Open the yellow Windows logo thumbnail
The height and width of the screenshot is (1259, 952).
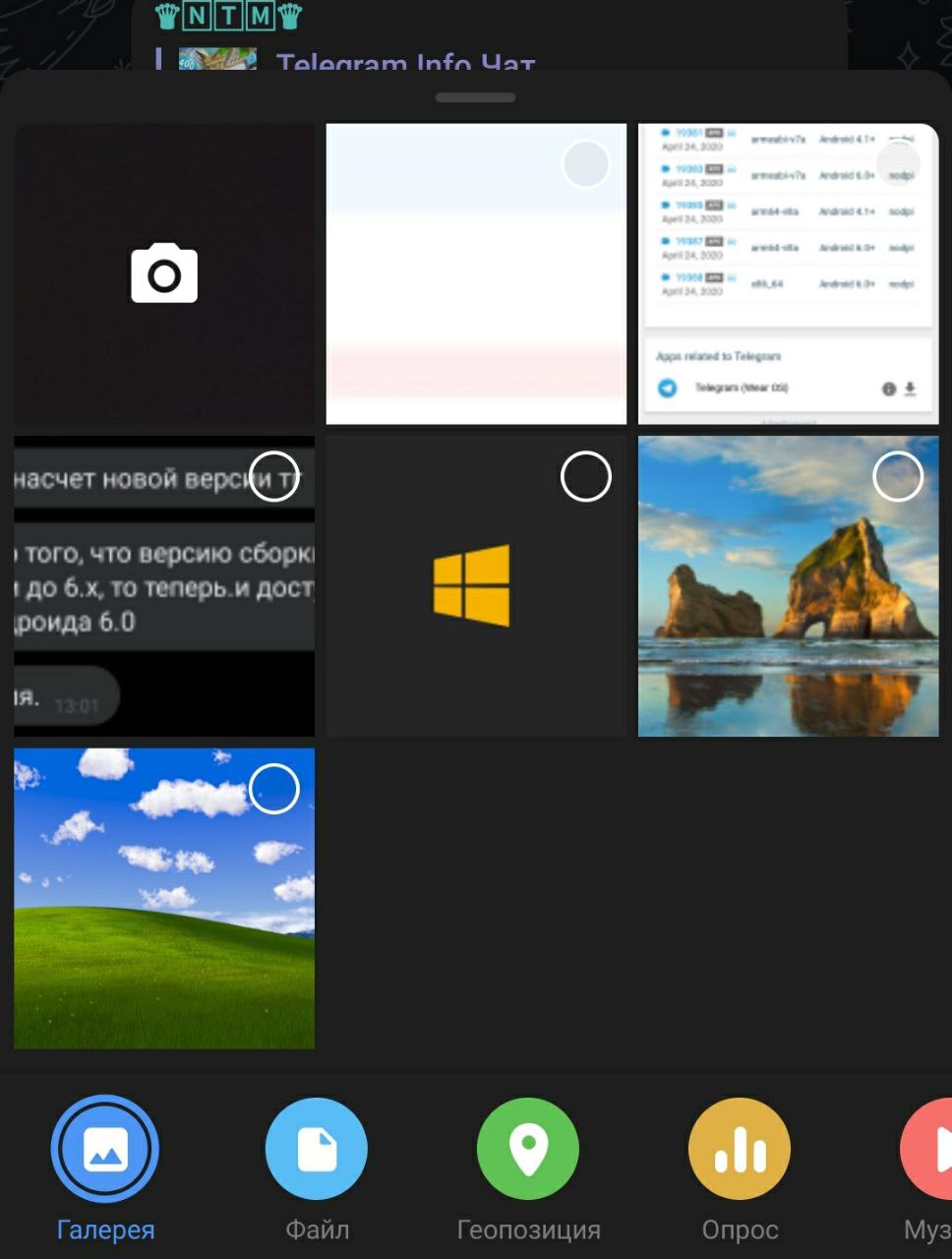(x=476, y=586)
